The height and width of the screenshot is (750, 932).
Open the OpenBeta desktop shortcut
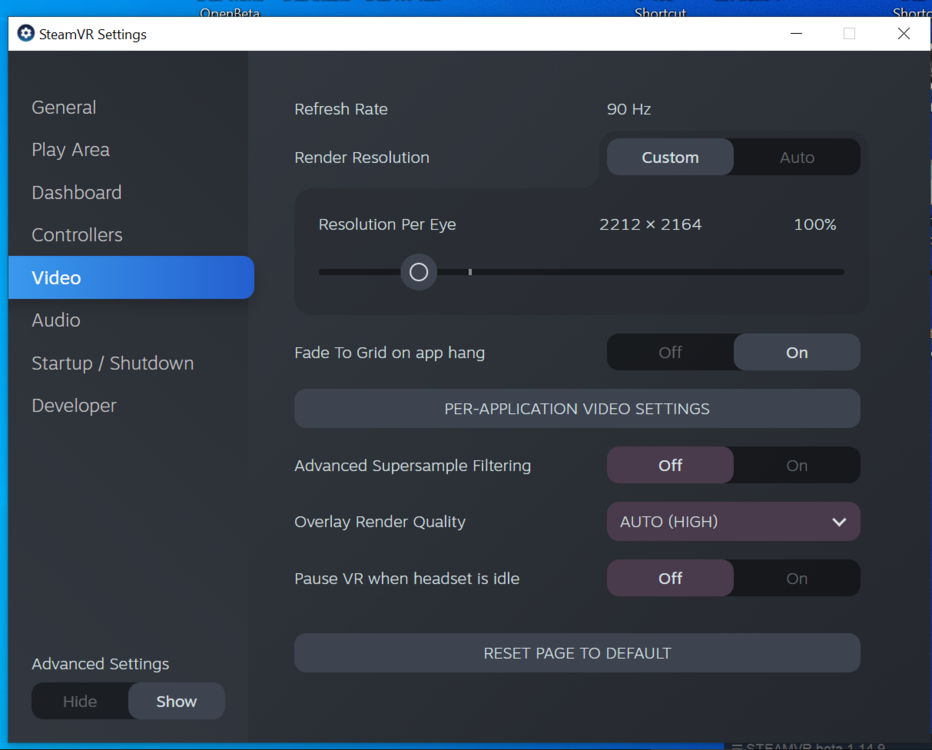pos(230,8)
